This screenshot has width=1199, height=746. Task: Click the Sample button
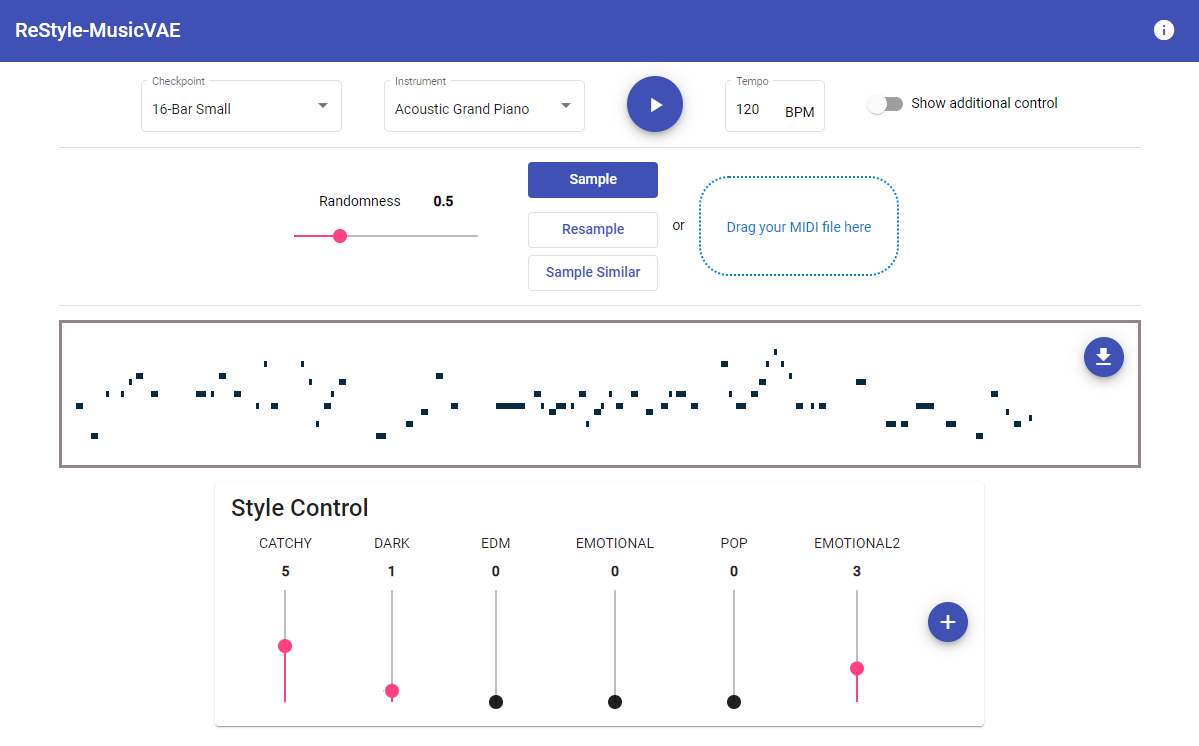[x=592, y=180]
